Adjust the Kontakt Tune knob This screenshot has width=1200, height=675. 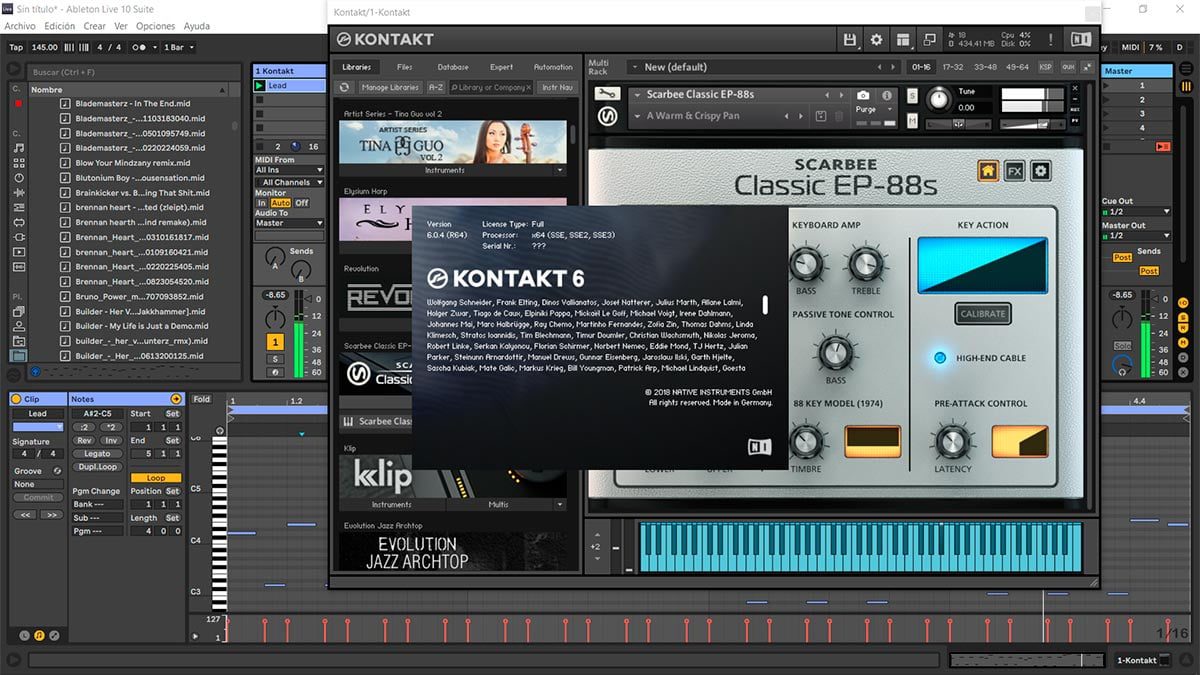[x=939, y=98]
